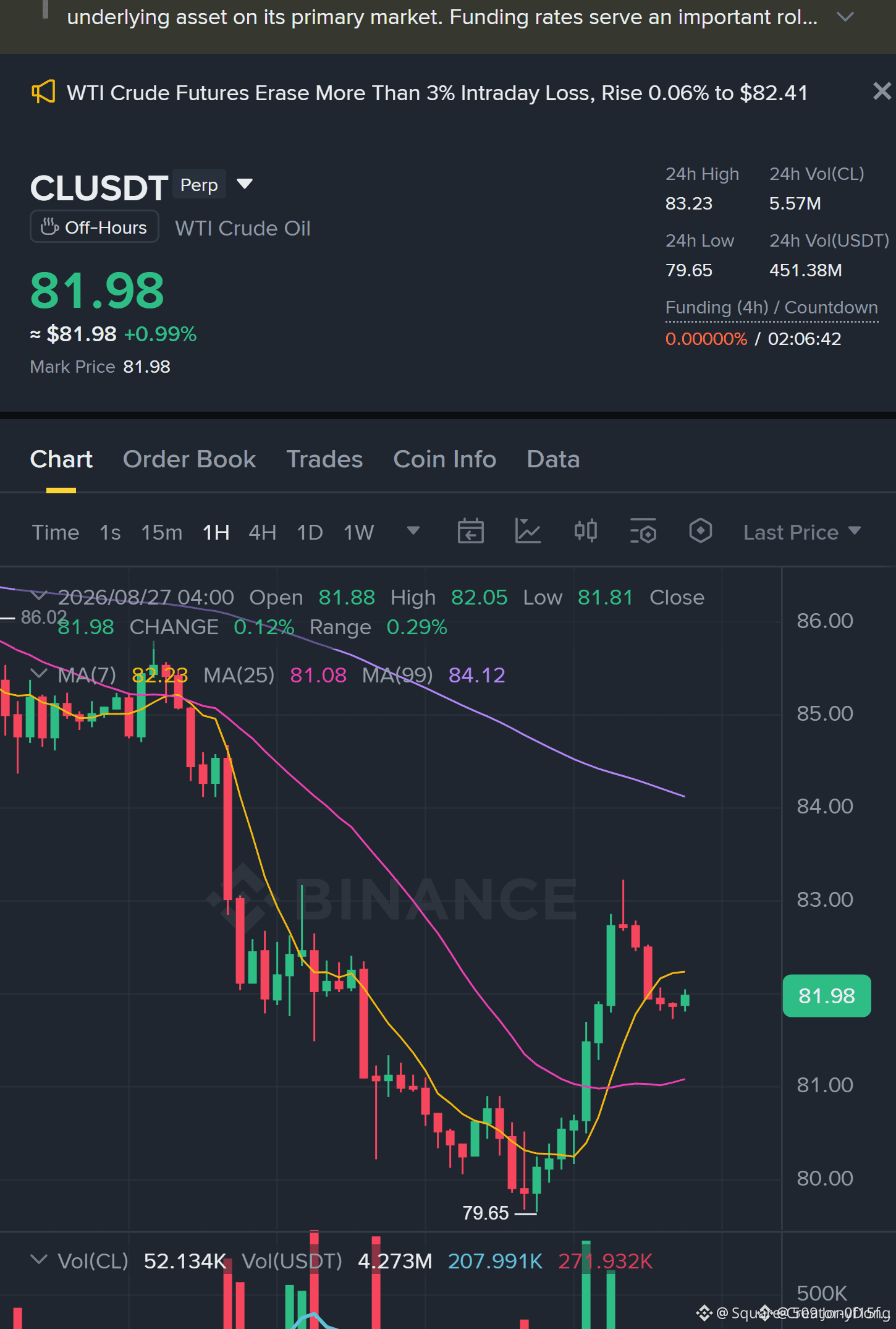Switch to the Data tab
This screenshot has height=1329, width=896.
coord(553,459)
